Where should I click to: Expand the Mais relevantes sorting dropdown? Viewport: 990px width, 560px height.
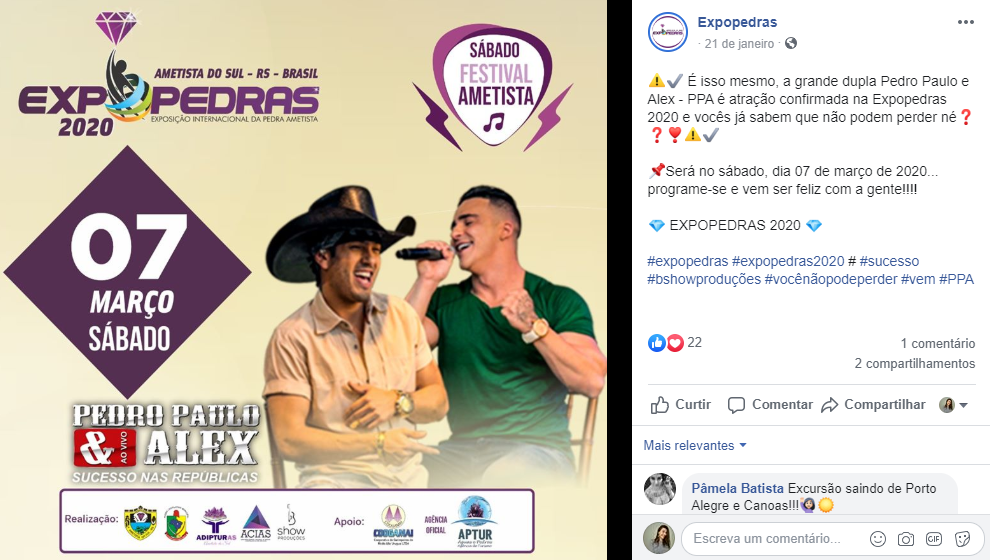coord(695,446)
